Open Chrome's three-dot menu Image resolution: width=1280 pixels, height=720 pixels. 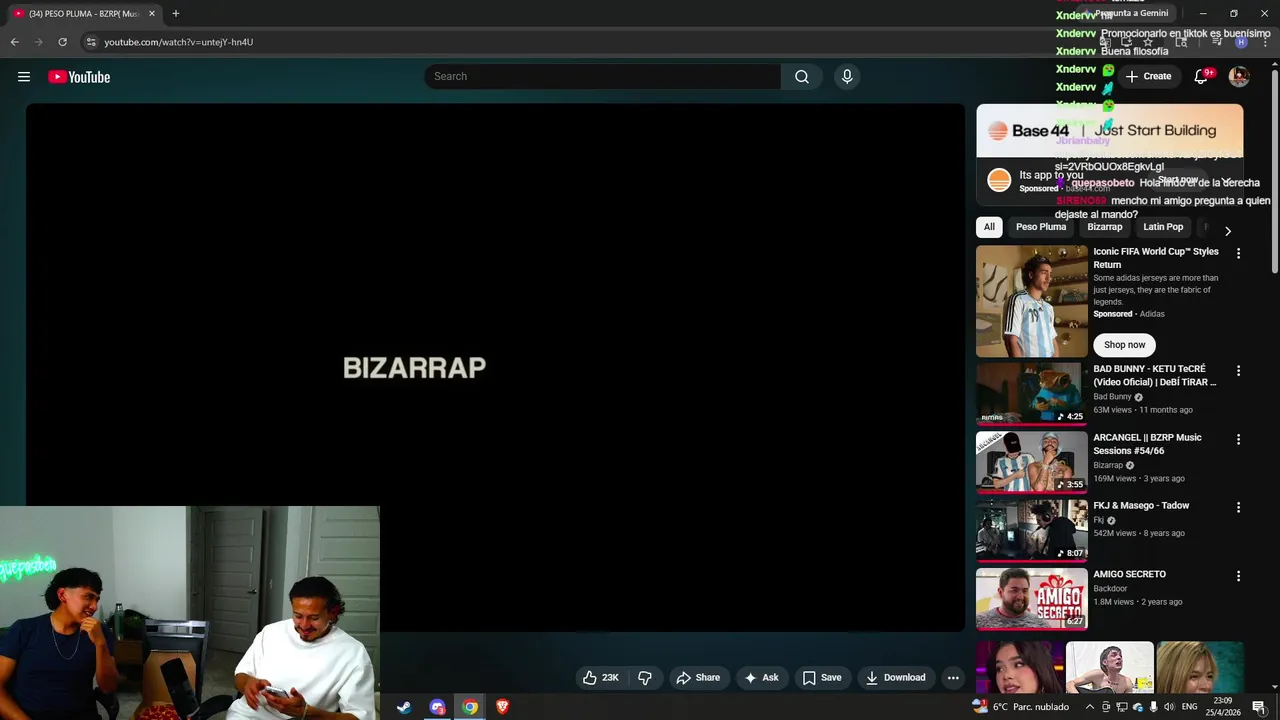coord(1265,42)
